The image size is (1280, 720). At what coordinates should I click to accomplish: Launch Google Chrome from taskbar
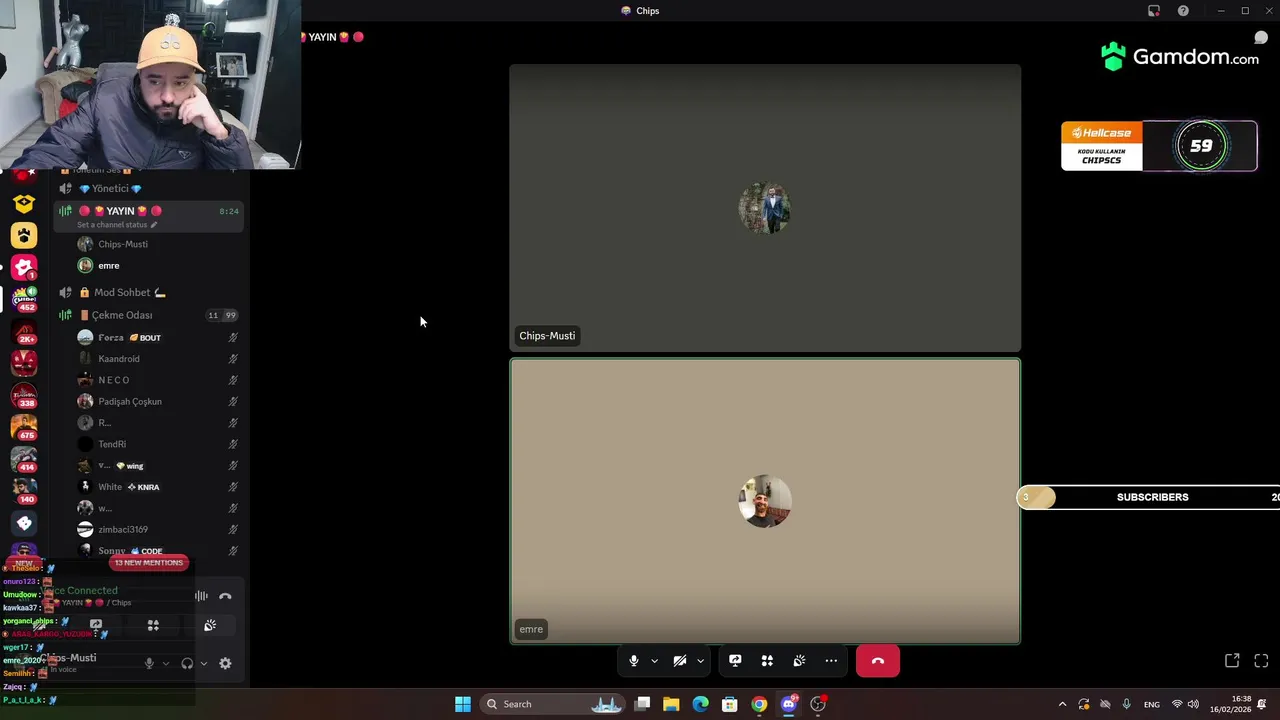(x=759, y=704)
